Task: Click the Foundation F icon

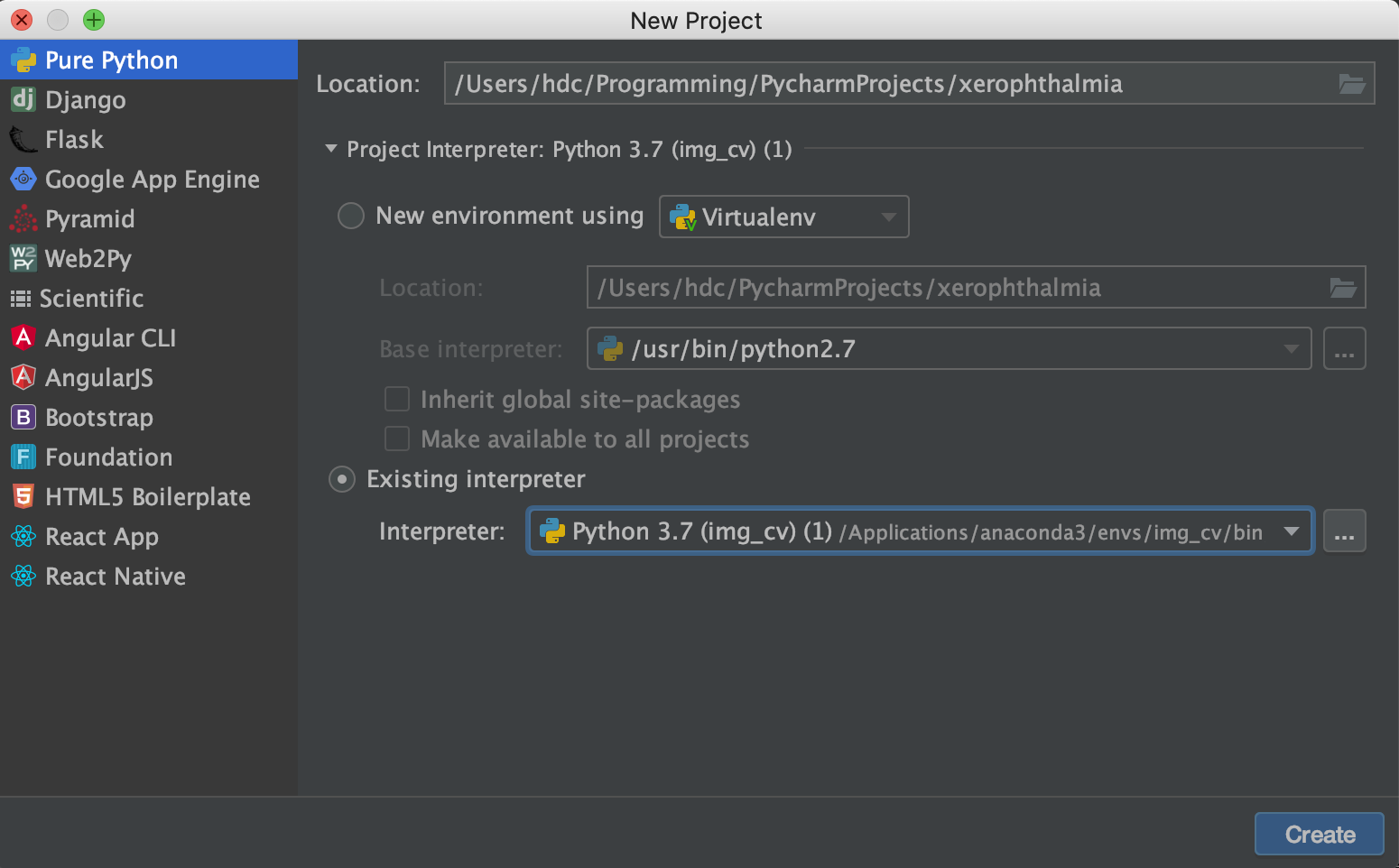Action: 23,457
